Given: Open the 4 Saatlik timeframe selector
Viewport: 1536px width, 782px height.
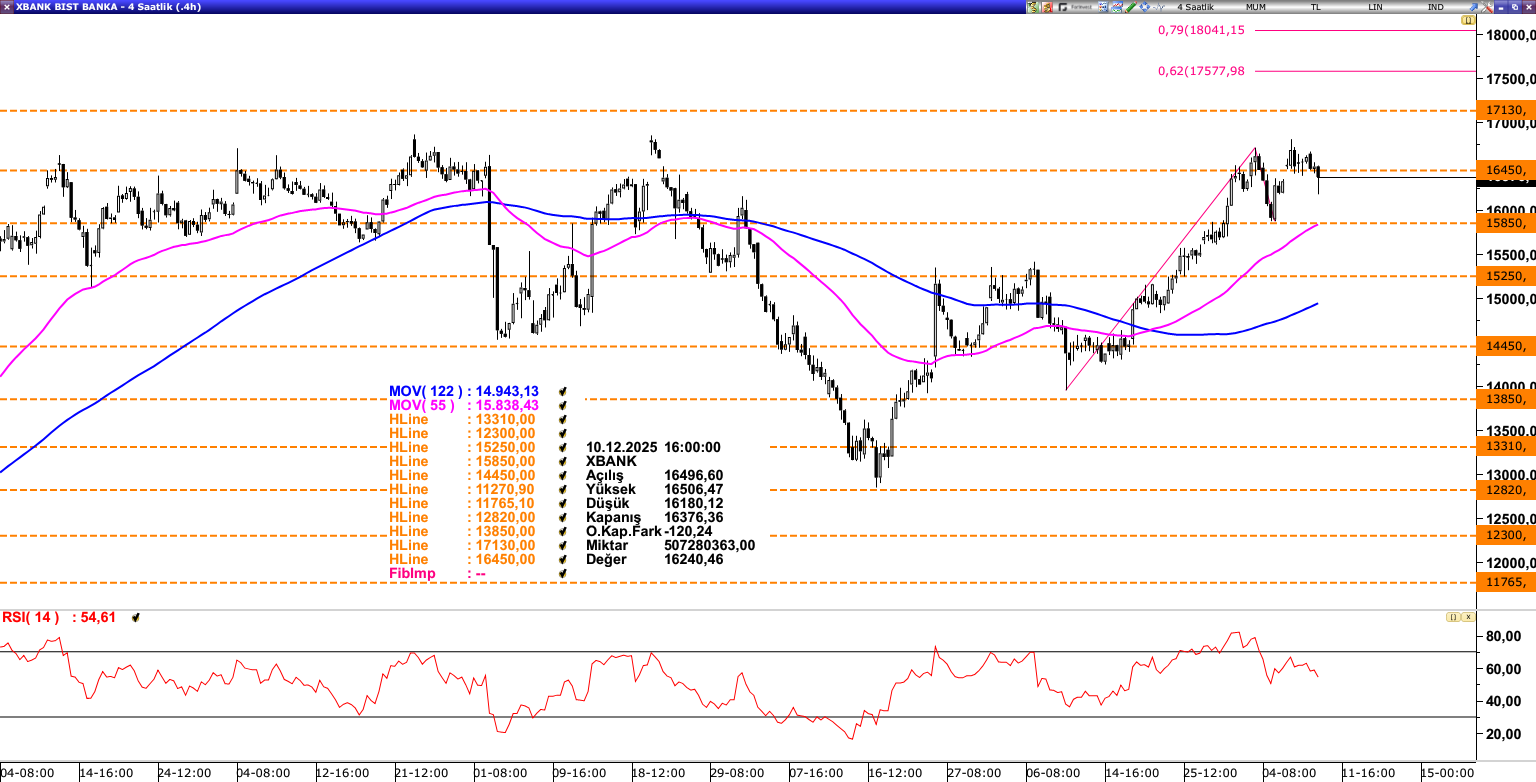Looking at the screenshot, I should click(x=1195, y=7).
